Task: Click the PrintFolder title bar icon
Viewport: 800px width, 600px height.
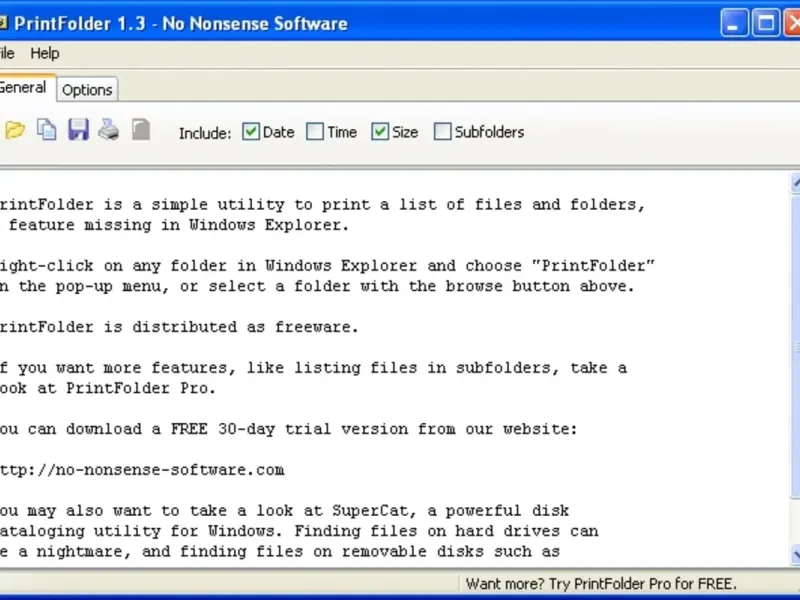Action: (x=3, y=22)
